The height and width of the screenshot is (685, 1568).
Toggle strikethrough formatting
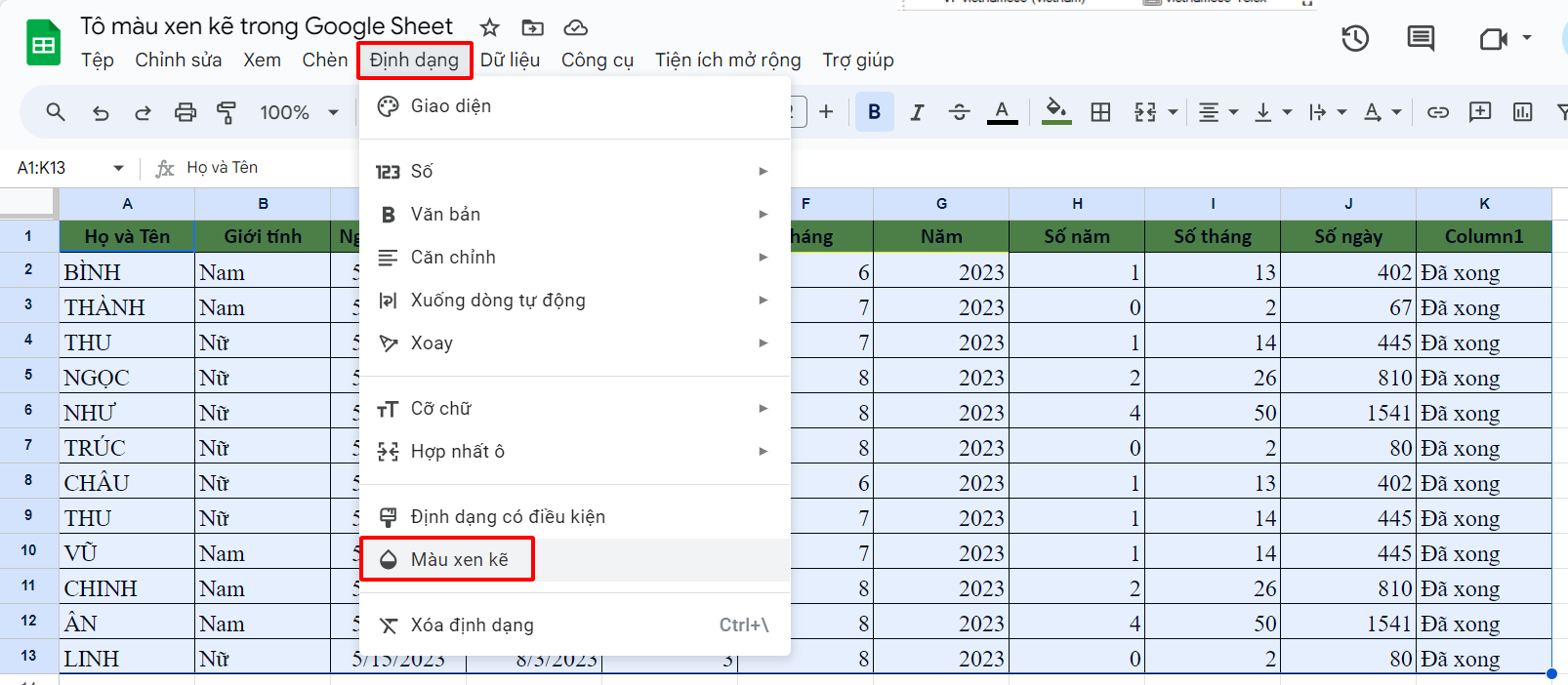pyautogui.click(x=959, y=112)
